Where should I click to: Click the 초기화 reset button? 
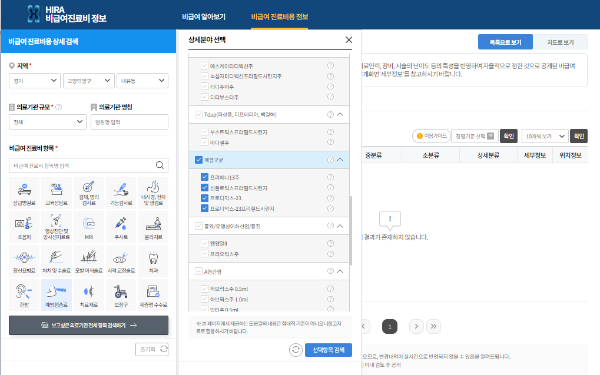point(152,349)
